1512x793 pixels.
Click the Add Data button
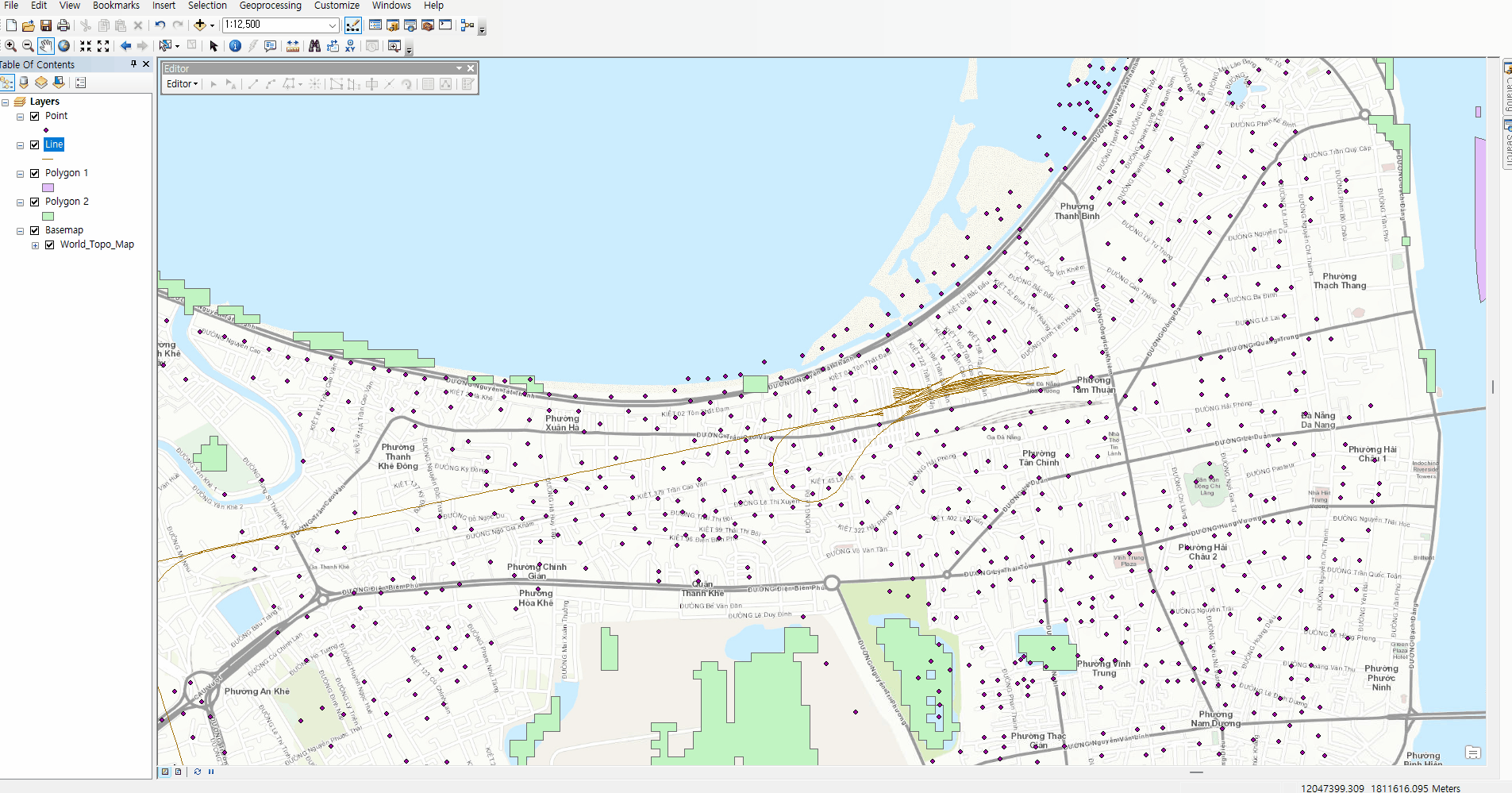click(200, 25)
